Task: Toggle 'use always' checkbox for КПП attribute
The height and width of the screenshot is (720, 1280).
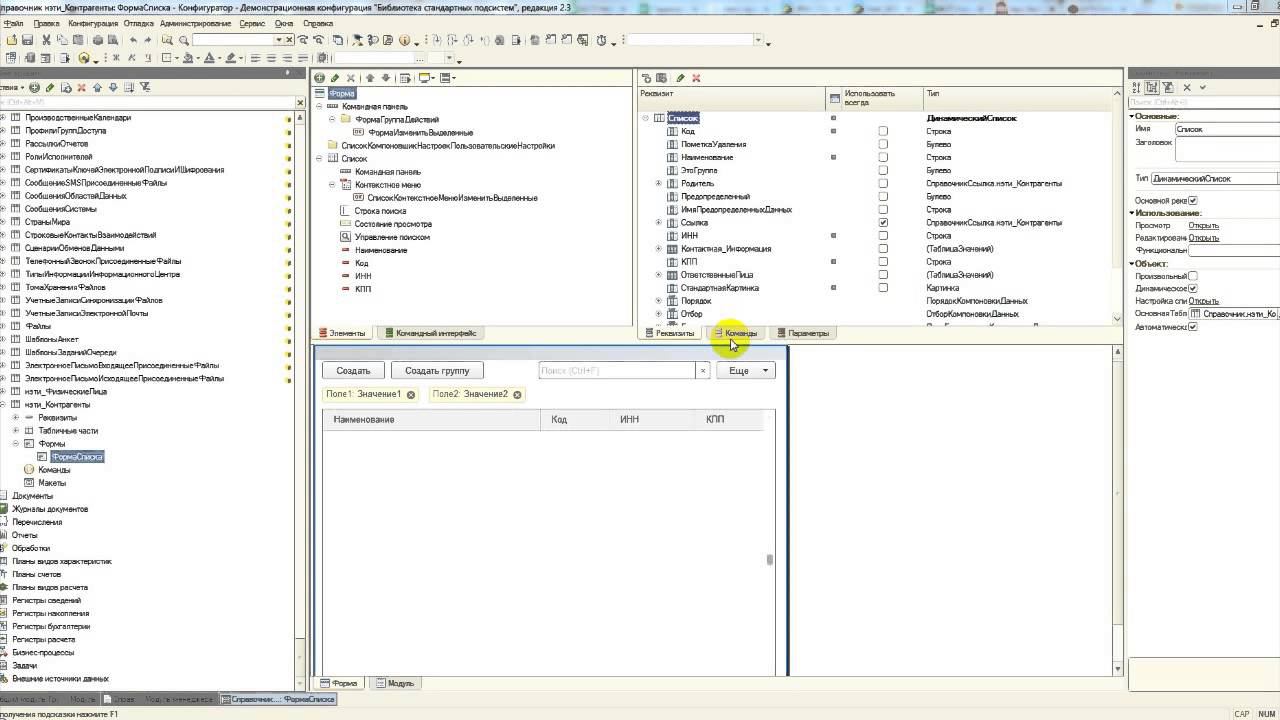Action: (883, 261)
